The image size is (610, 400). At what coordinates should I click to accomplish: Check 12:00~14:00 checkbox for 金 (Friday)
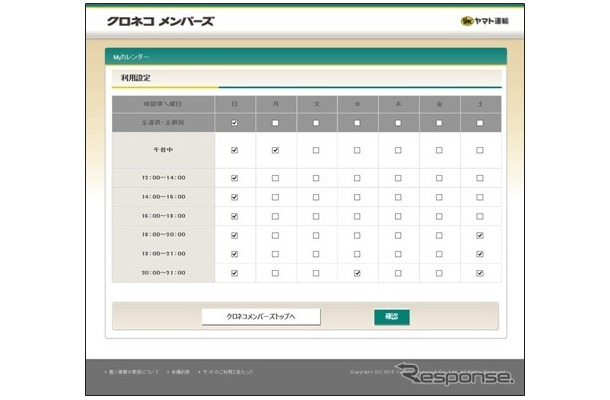point(439,178)
